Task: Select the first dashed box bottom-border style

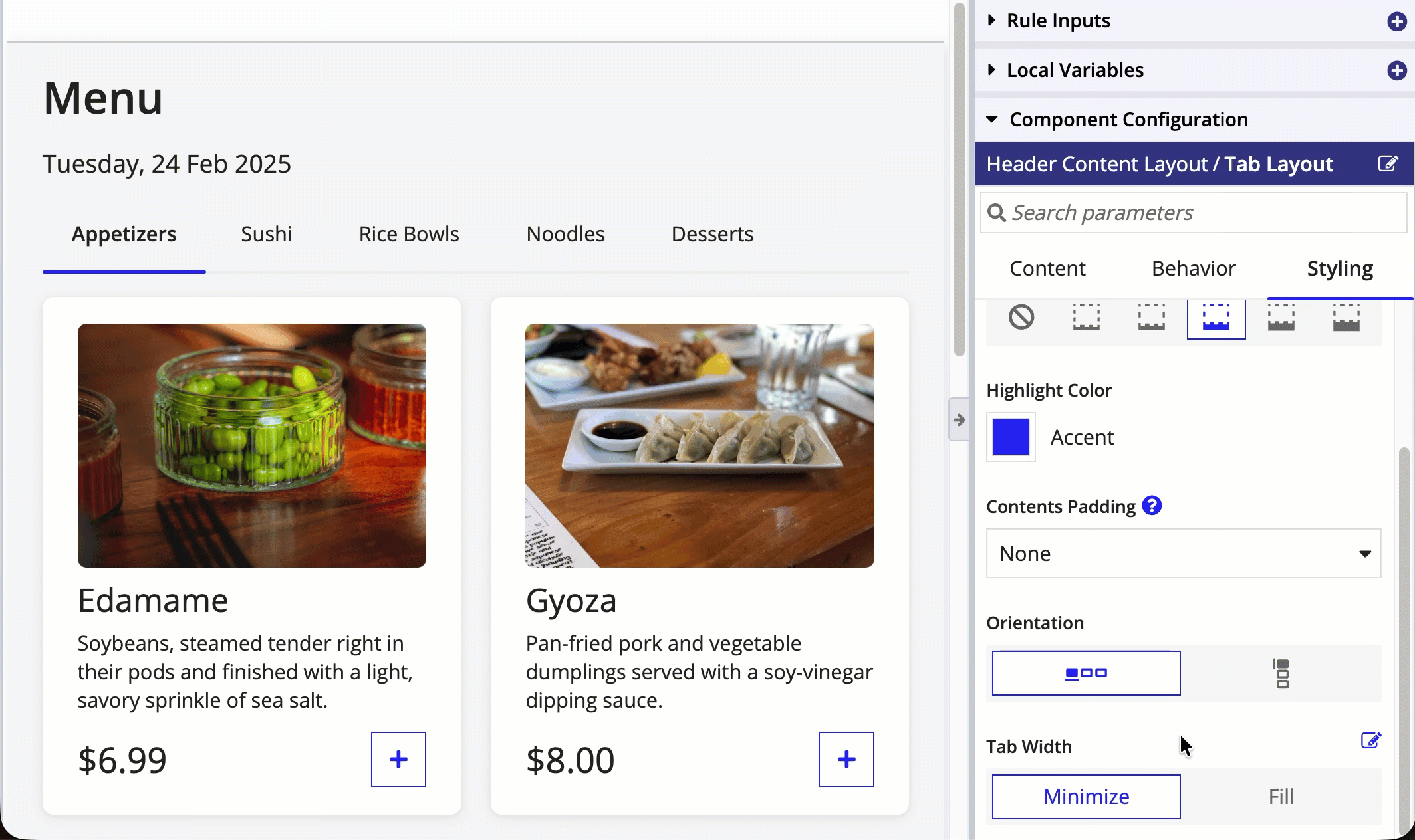Action: 1087,317
